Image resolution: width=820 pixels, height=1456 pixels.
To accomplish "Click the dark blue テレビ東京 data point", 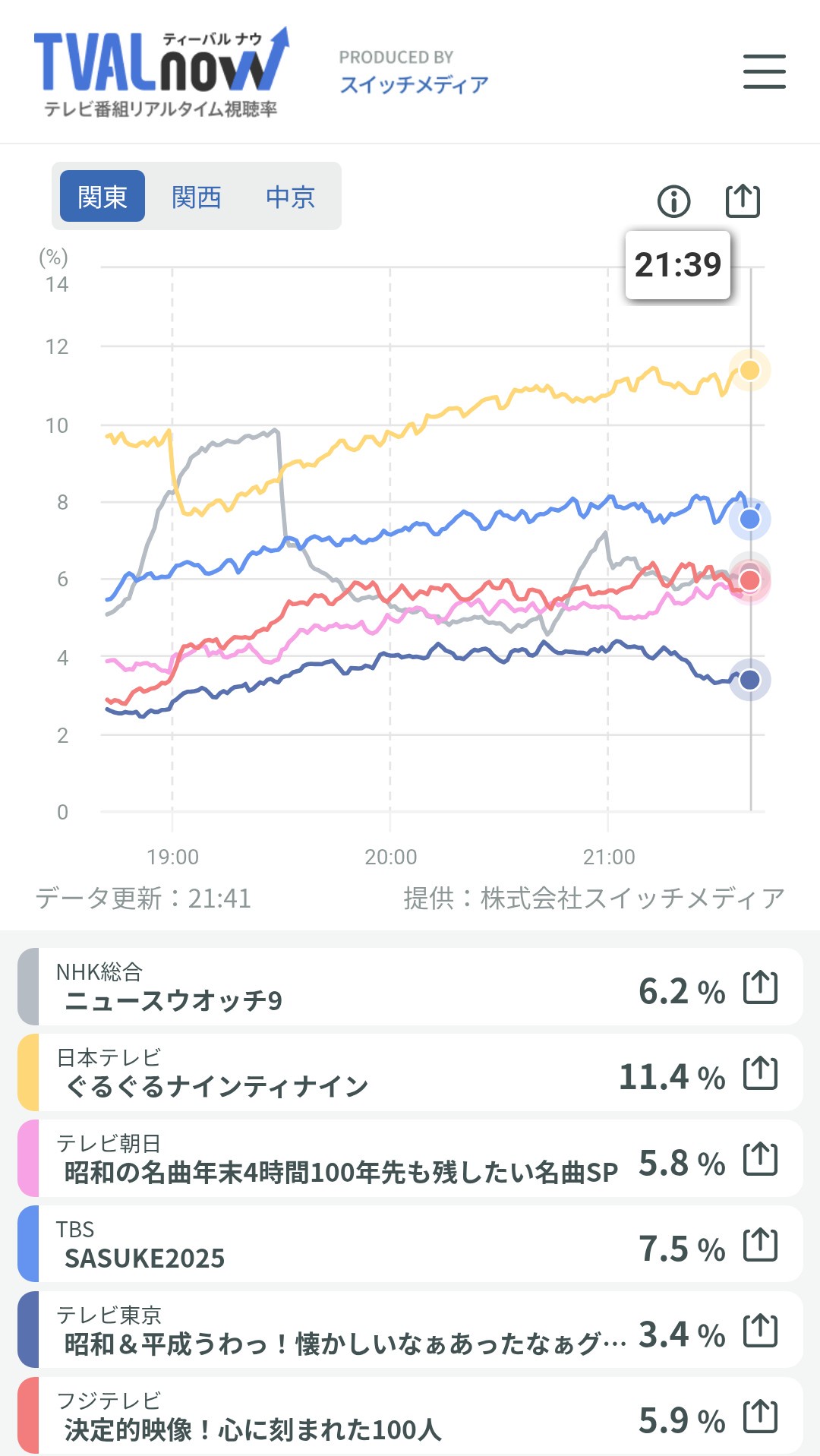I will point(749,680).
